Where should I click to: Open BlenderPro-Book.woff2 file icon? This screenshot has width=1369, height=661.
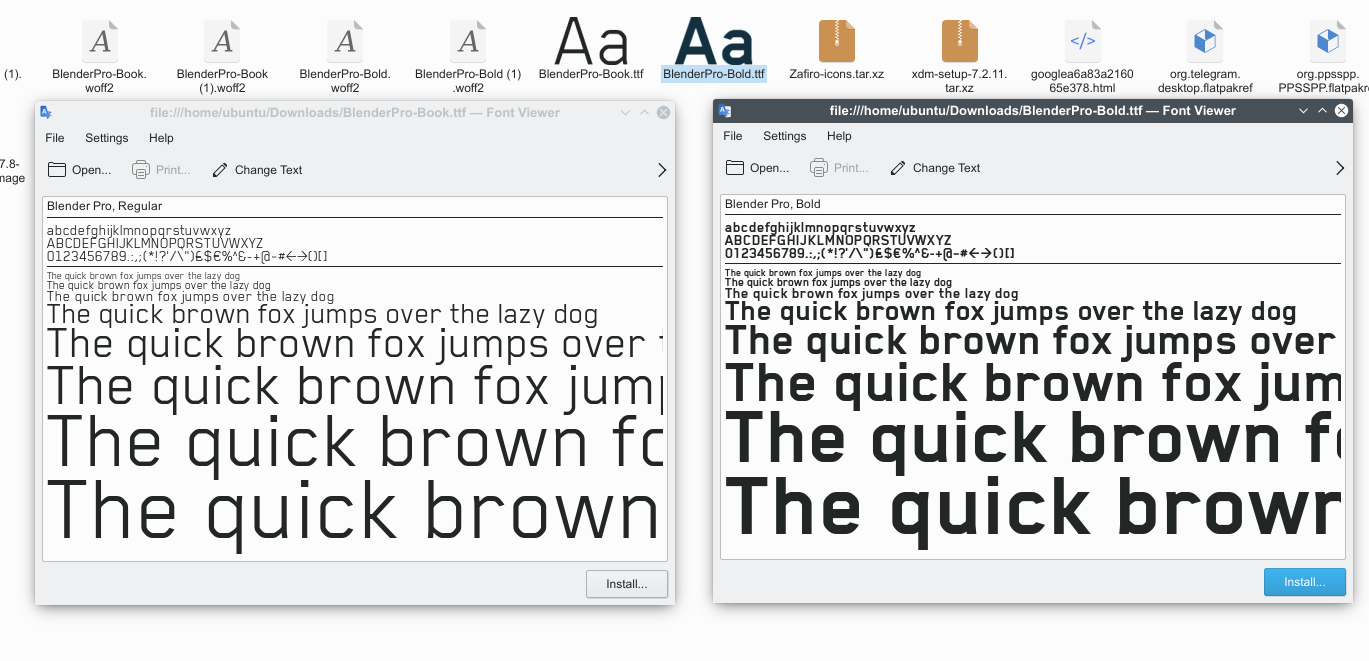(x=100, y=41)
